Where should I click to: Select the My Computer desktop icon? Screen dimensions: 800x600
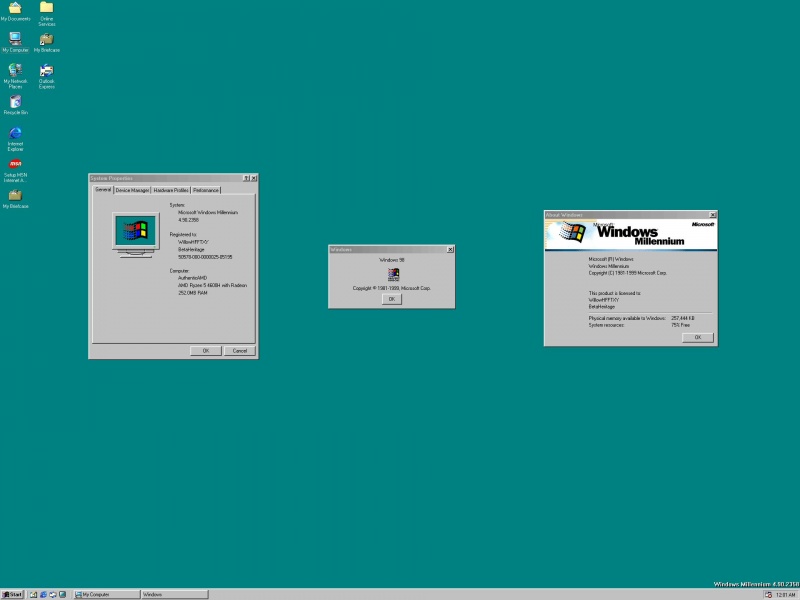click(x=15, y=42)
